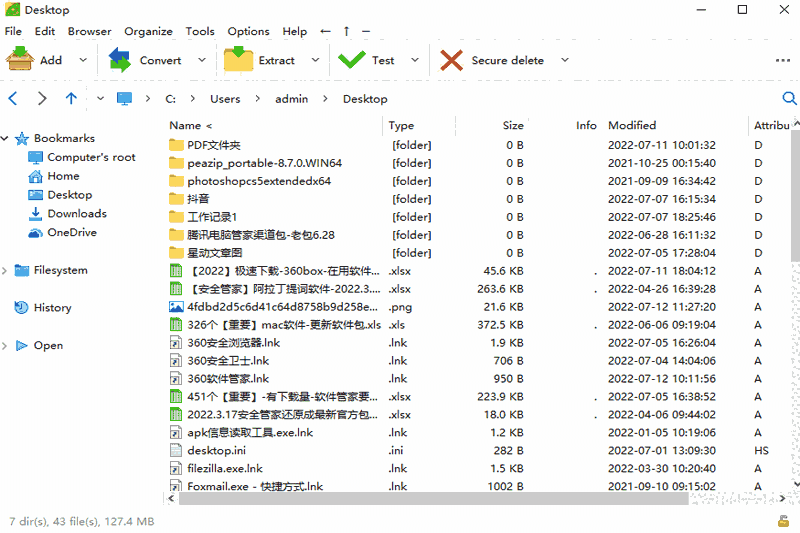
Task: Expand the Filesystem tree node
Action: pyautogui.click(x=5, y=270)
